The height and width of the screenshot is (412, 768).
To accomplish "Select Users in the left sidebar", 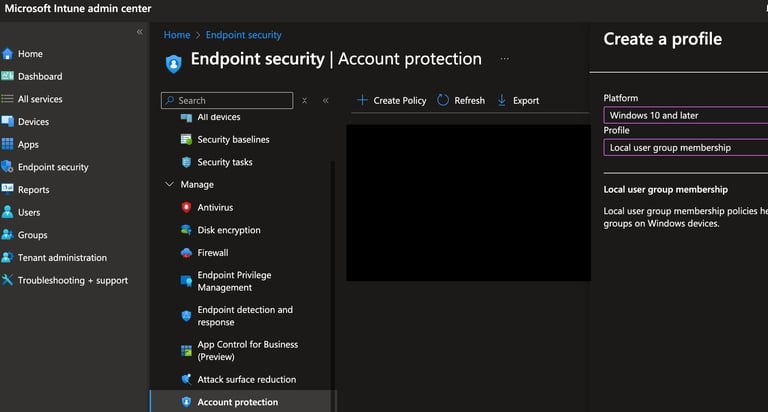I will [x=29, y=212].
